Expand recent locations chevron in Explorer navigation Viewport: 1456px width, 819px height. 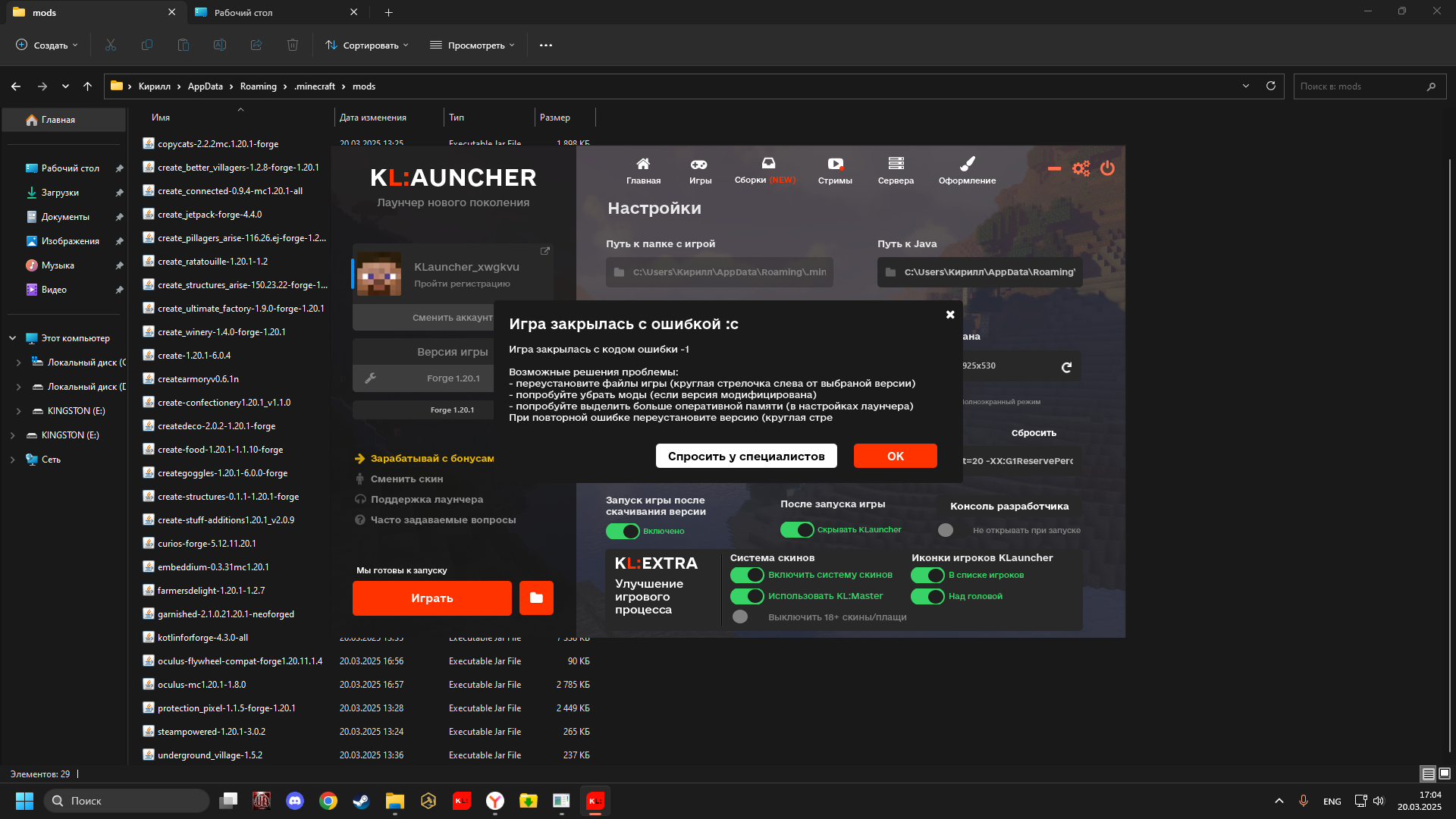[65, 86]
